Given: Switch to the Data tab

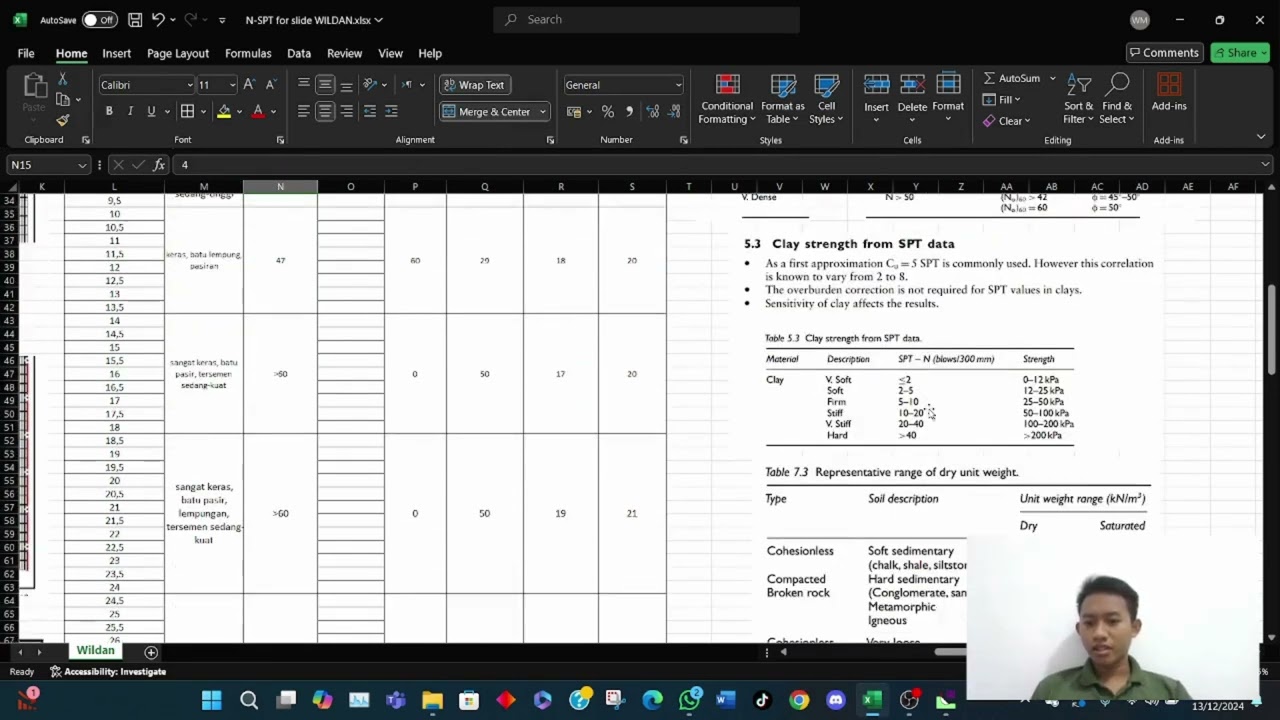Looking at the screenshot, I should point(299,53).
